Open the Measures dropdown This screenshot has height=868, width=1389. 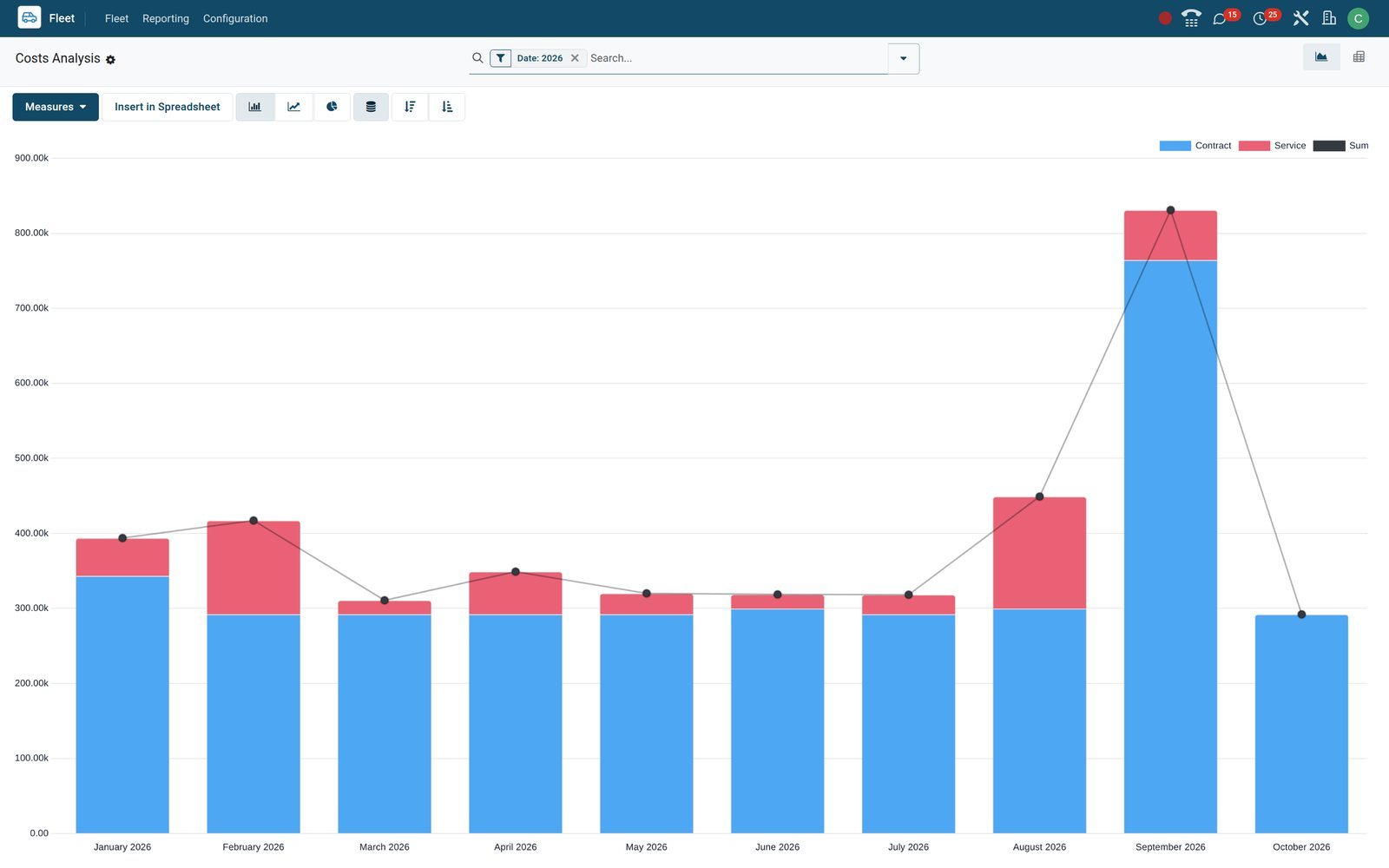56,107
